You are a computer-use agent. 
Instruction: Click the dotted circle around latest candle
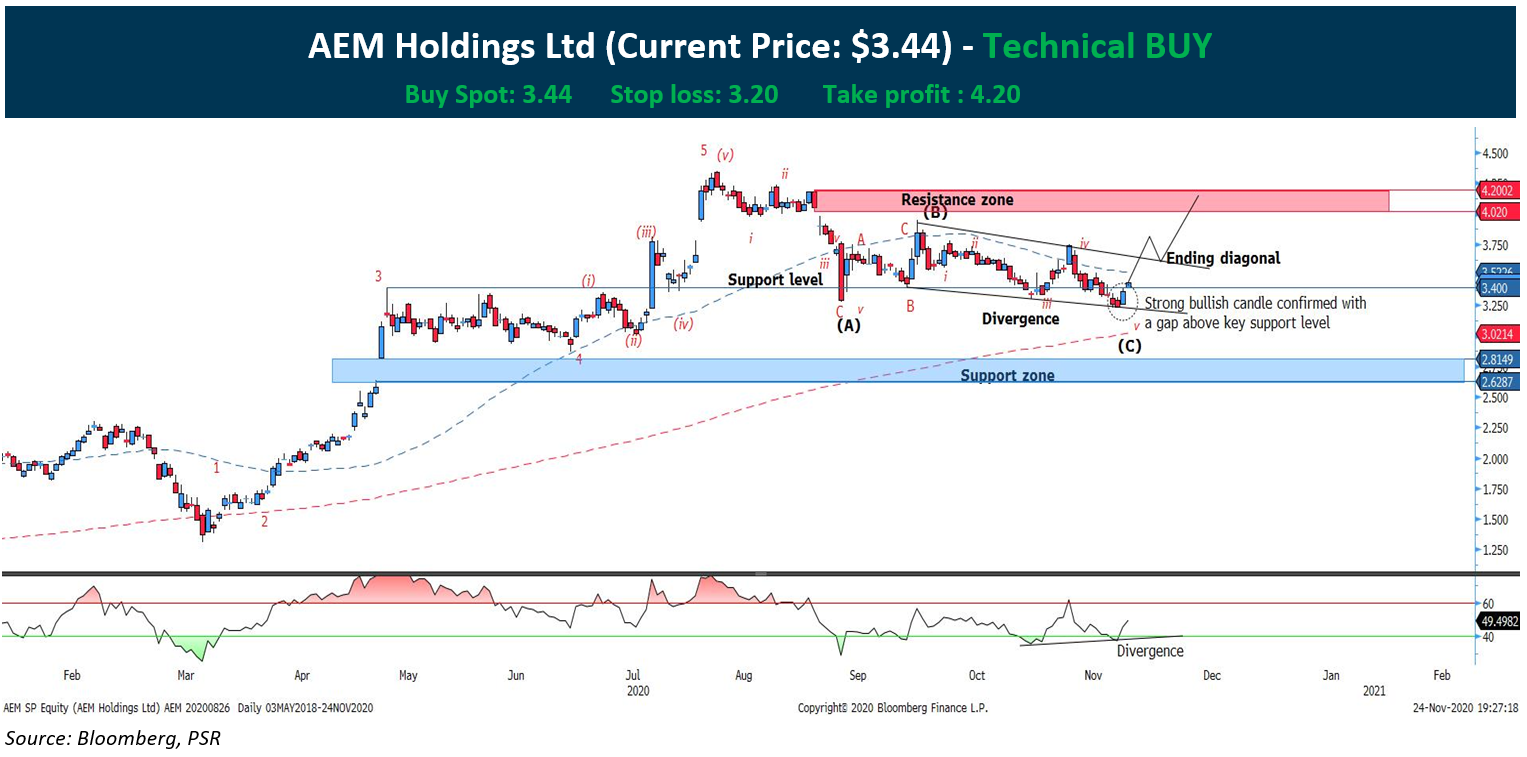coord(1123,297)
